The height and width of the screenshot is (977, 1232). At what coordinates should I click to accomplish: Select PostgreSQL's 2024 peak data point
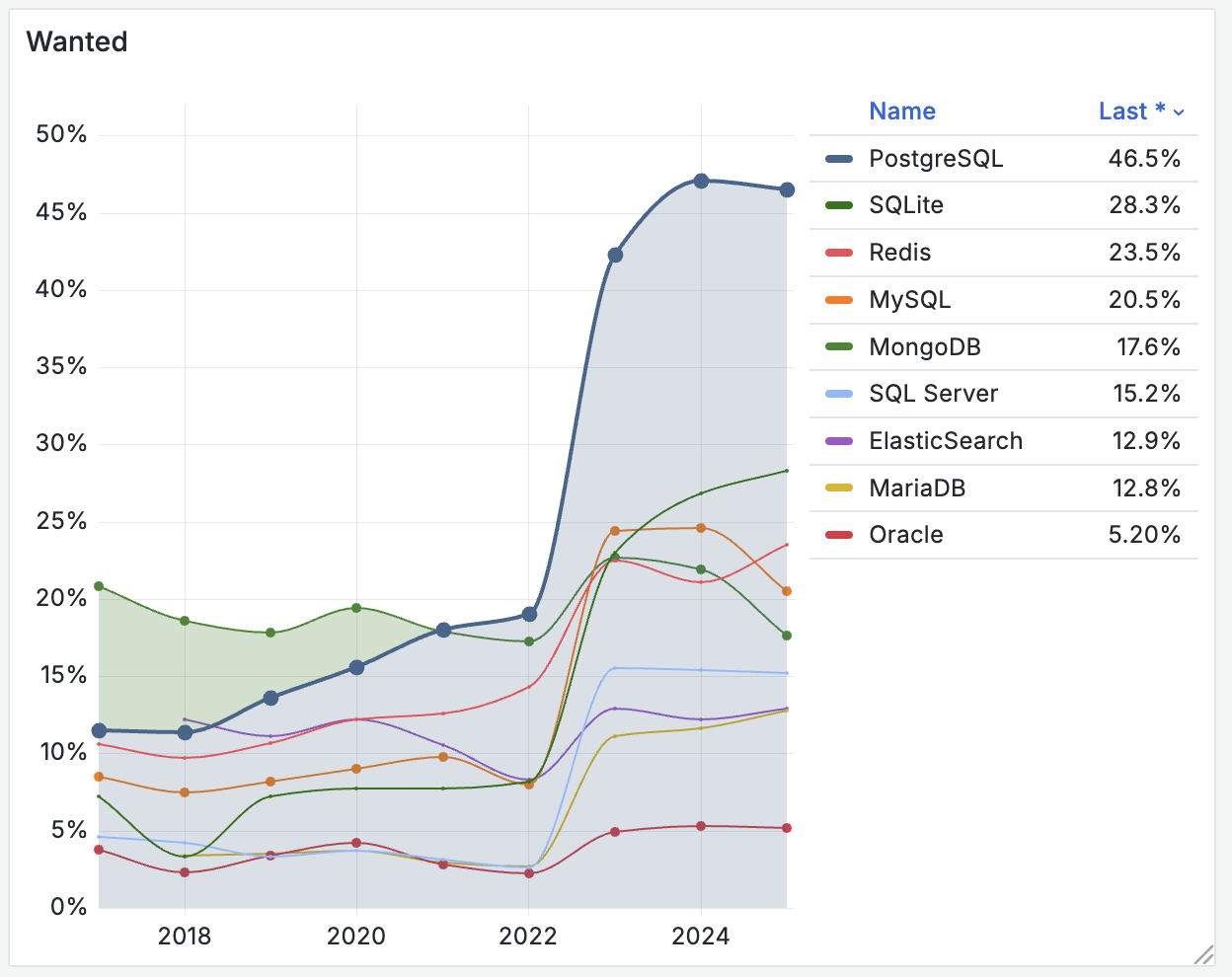tap(701, 180)
